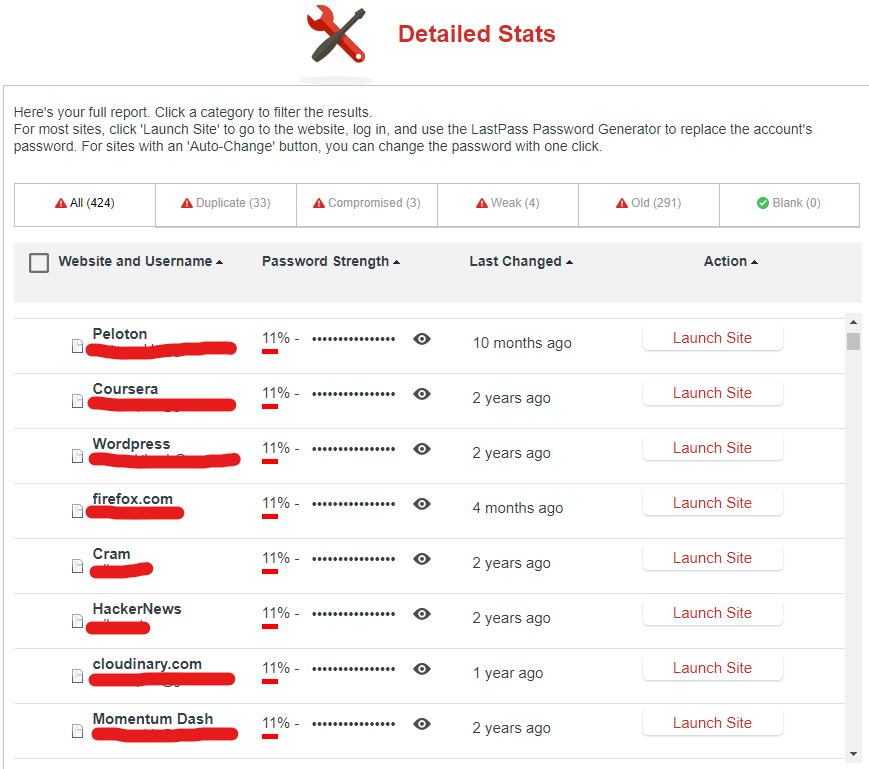Click the Detailed Stats heading
The image size is (869, 769).
pos(477,34)
